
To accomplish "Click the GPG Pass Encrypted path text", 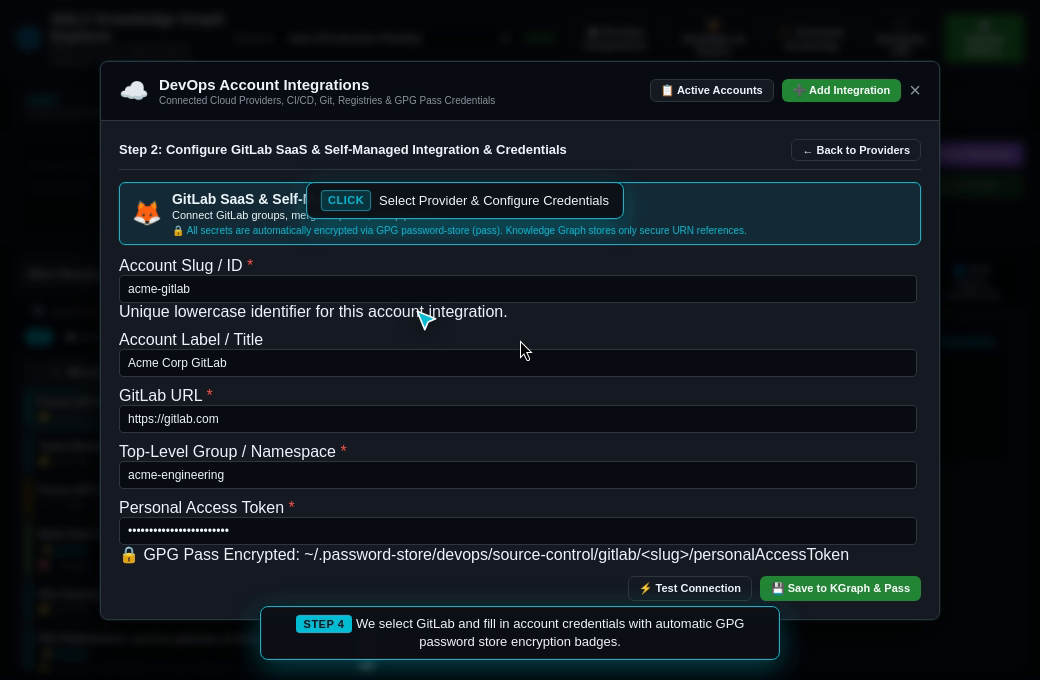I will click(496, 555).
